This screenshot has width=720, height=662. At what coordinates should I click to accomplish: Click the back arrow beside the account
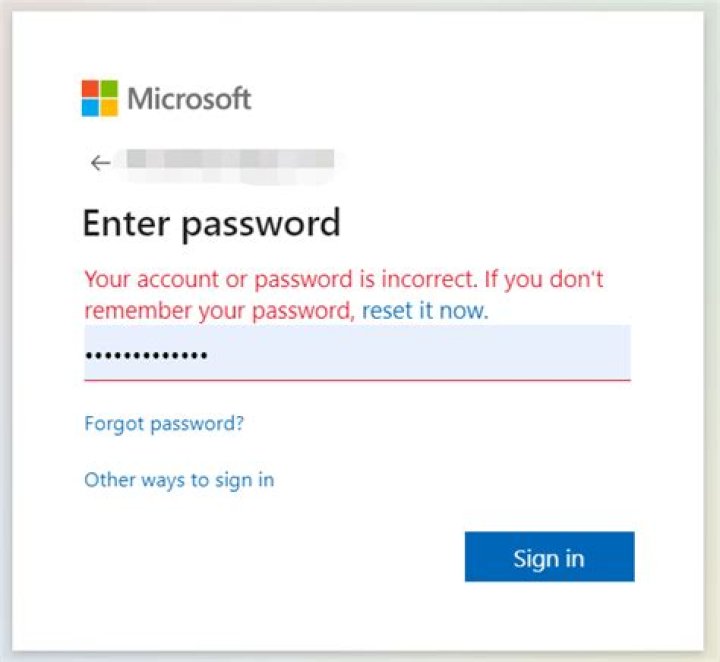tap(99, 163)
